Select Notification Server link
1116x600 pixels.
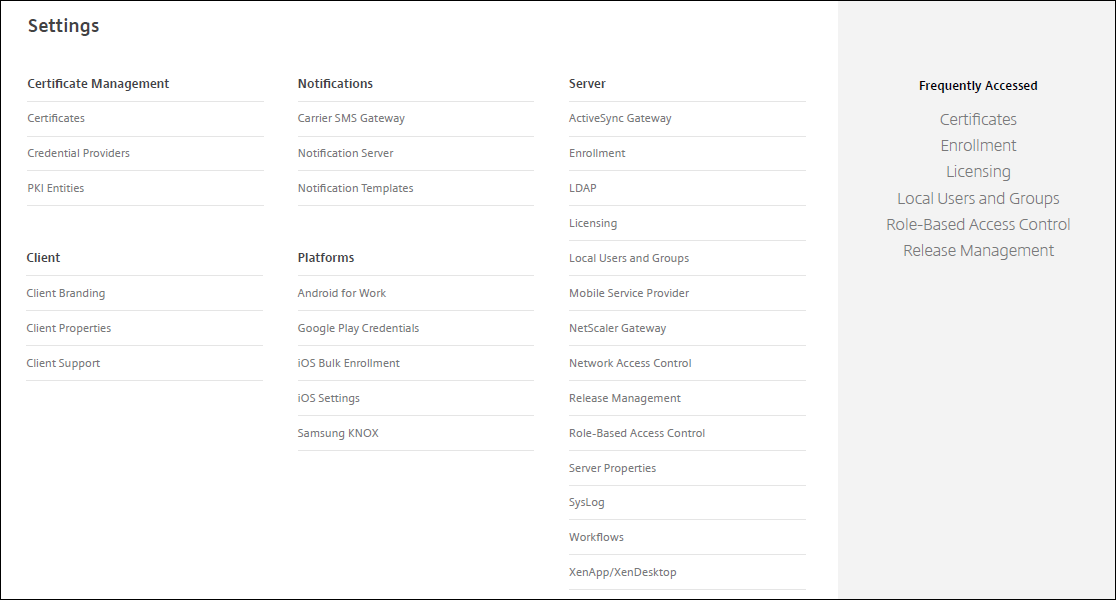(345, 153)
